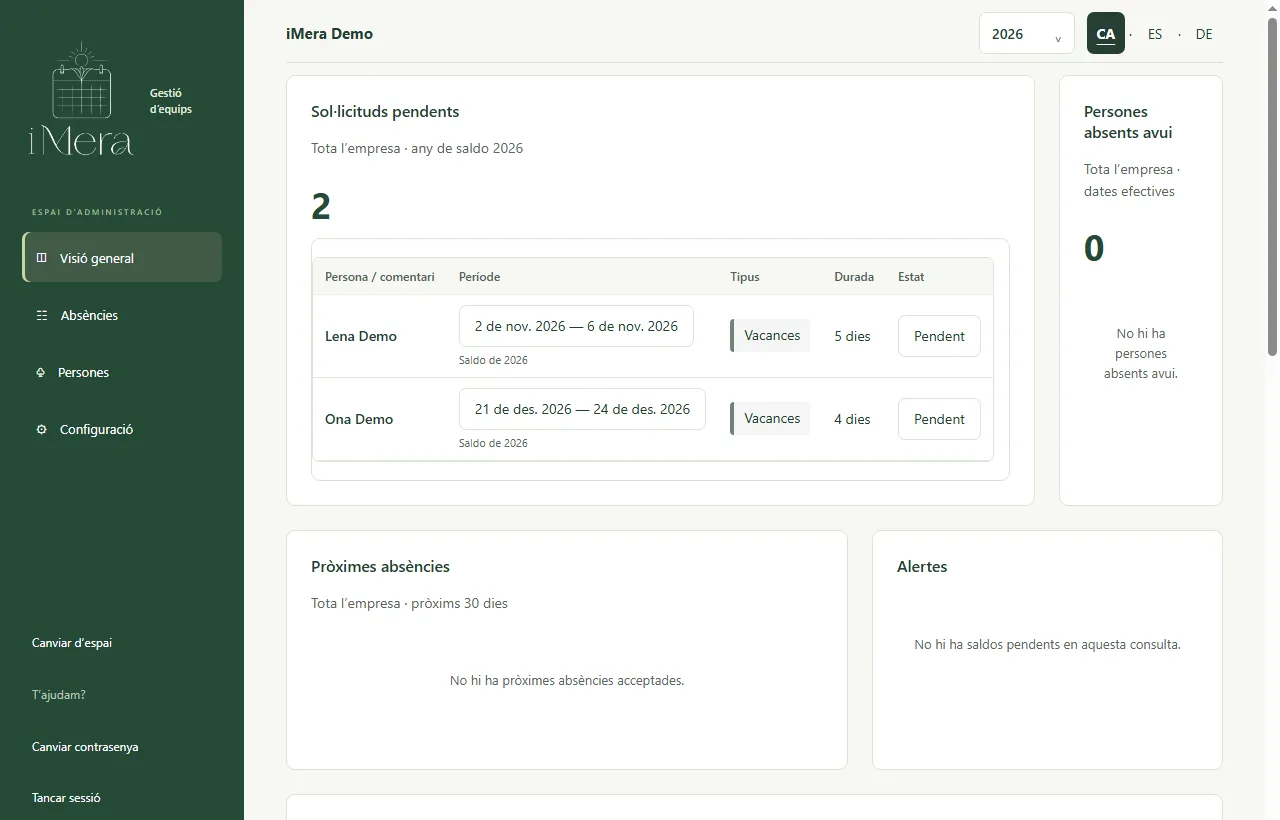Click the Absències list icon
This screenshot has height=820, width=1280.
(42, 315)
